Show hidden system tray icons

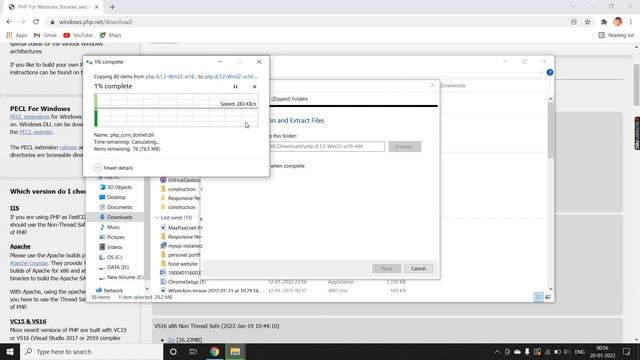(x=497, y=351)
